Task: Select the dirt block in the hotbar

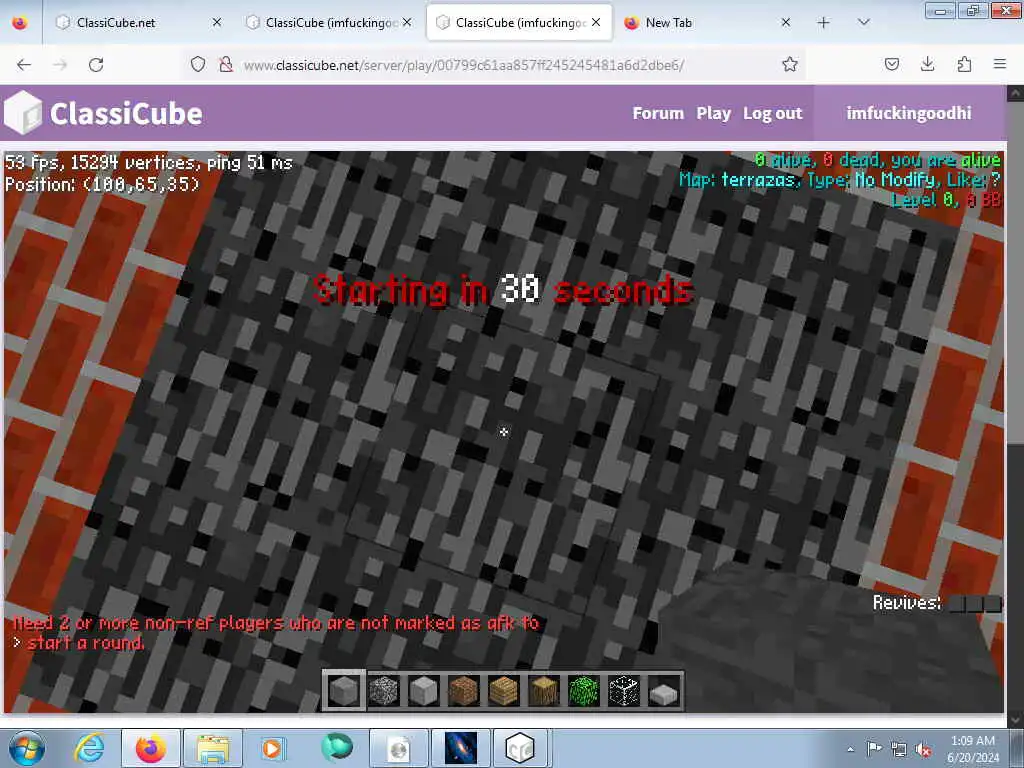Action: pos(464,690)
